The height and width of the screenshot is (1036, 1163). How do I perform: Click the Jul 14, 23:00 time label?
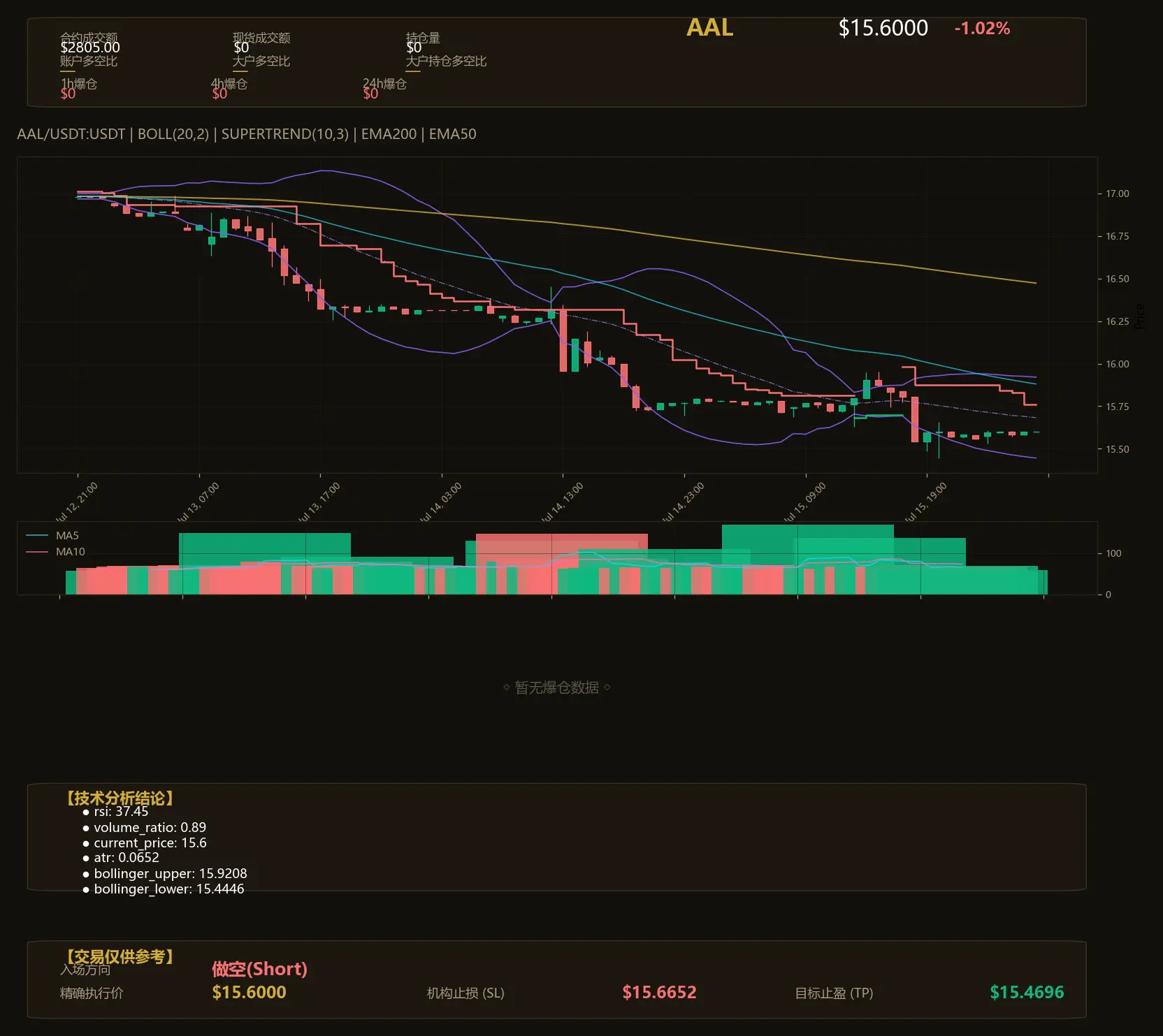[x=682, y=503]
